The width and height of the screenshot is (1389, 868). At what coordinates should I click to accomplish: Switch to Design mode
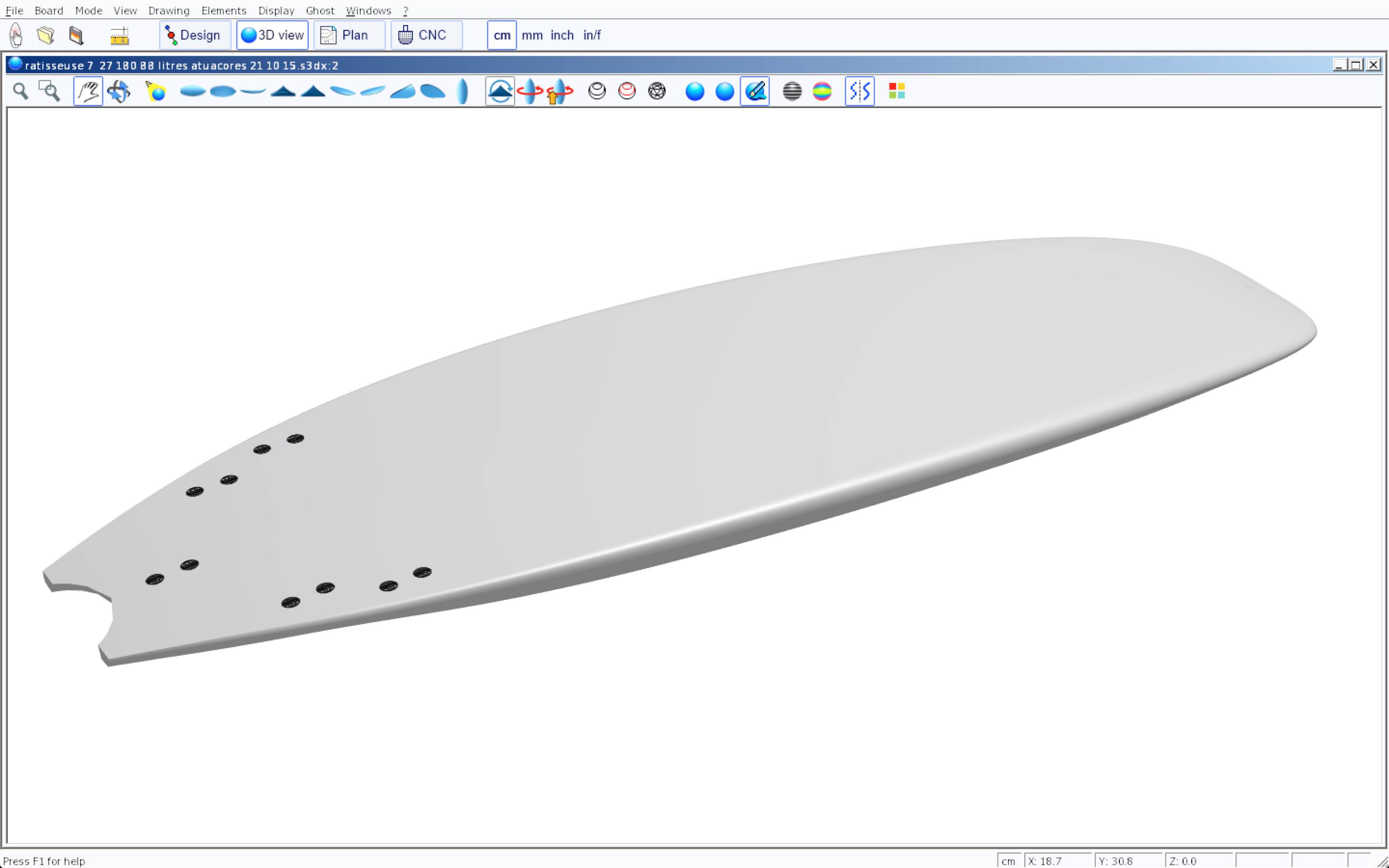194,35
